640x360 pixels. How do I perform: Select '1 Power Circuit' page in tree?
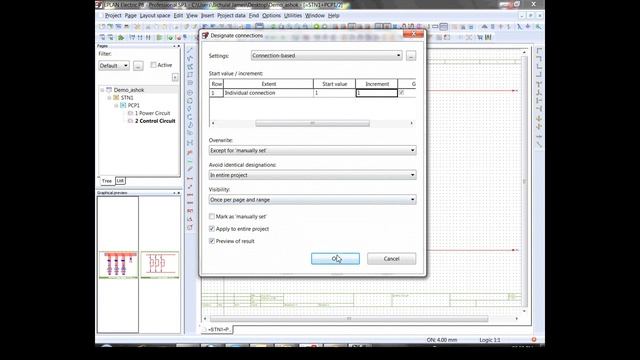click(x=152, y=113)
